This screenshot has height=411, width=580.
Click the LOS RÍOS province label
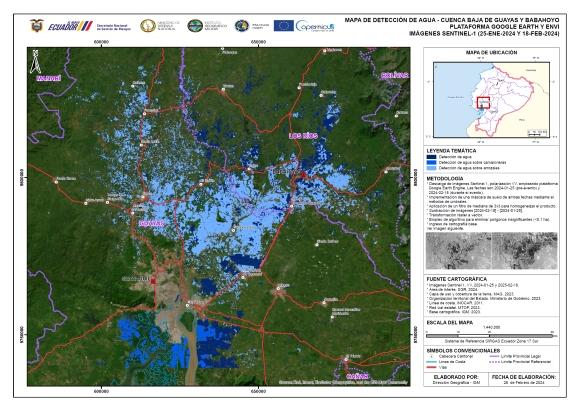point(303,136)
